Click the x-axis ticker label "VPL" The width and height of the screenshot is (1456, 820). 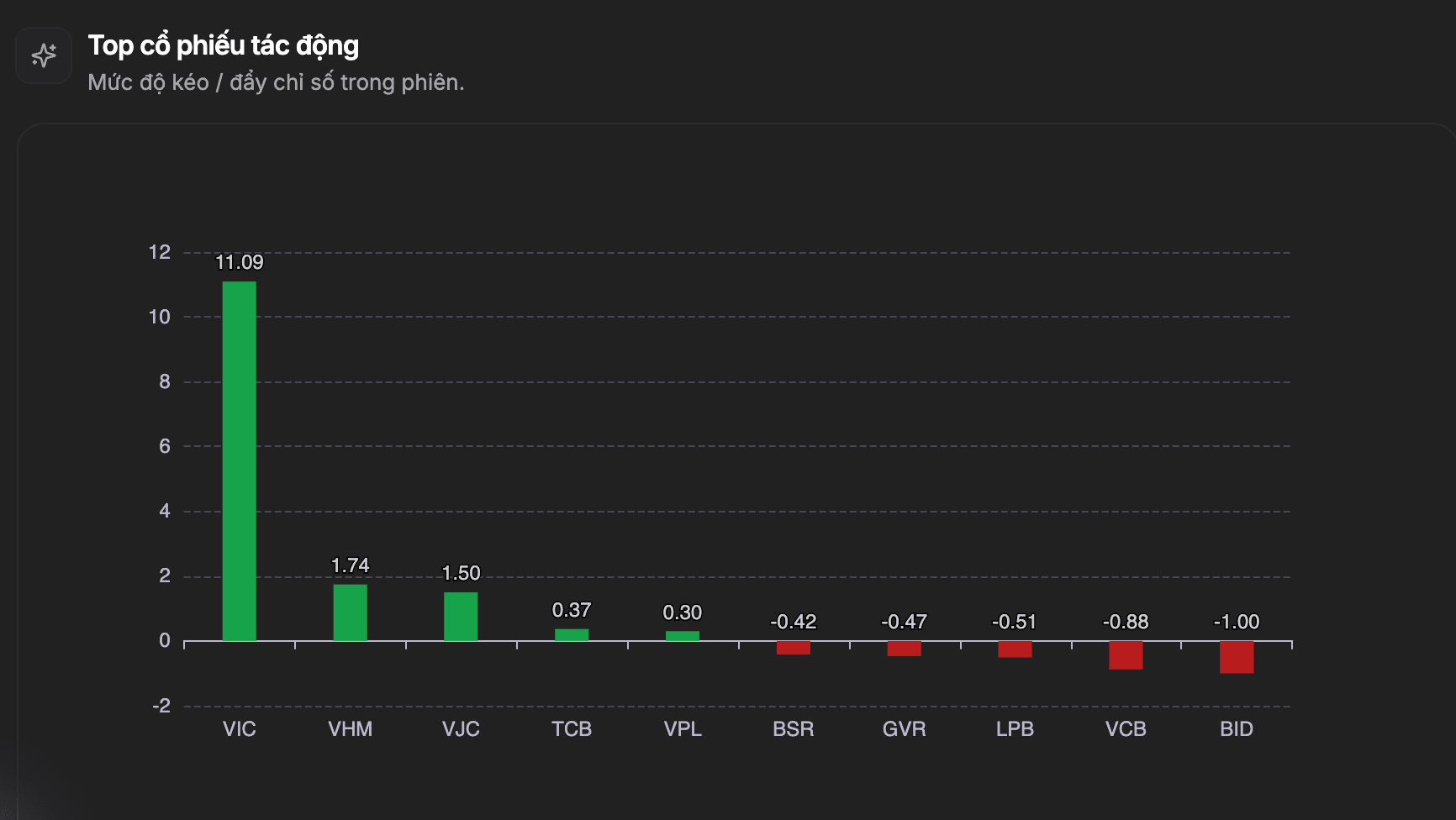tap(683, 729)
